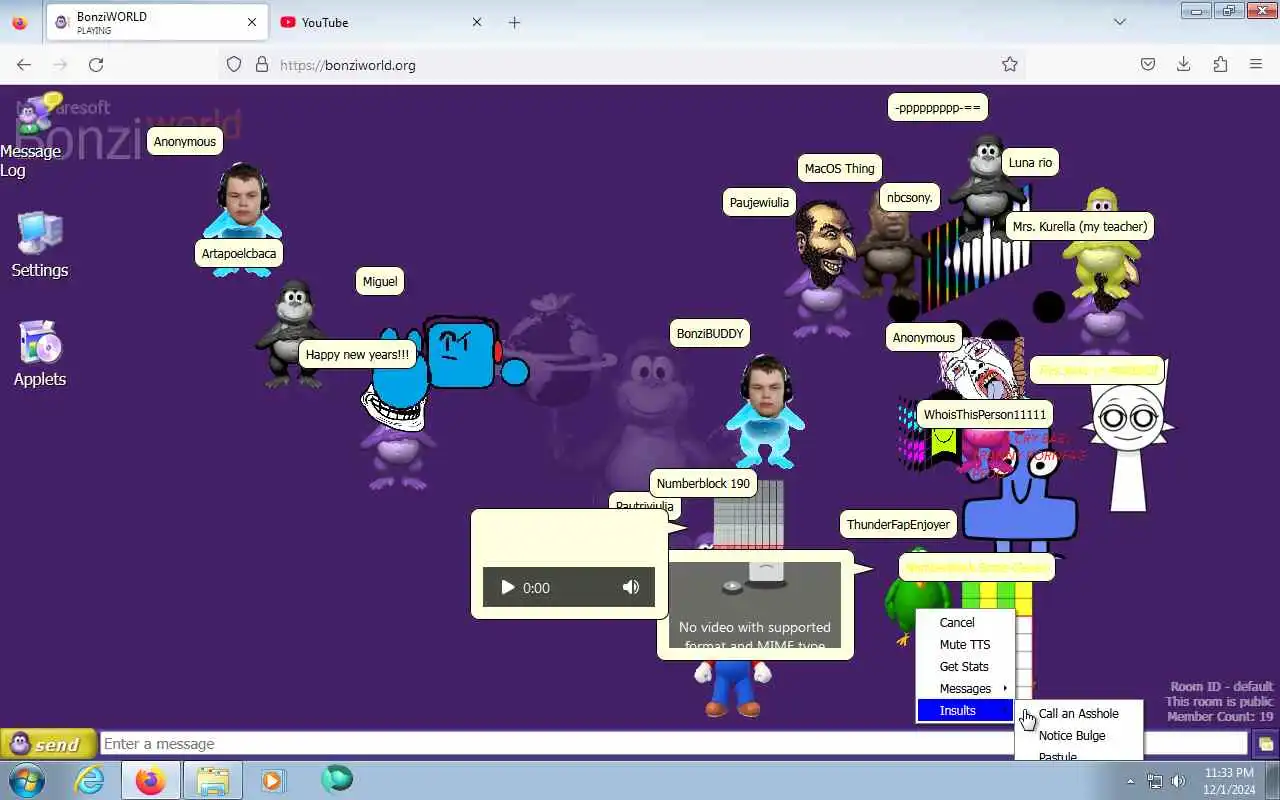Open the highlighted Insults submenu entry
This screenshot has width=1280, height=800.
[966, 710]
